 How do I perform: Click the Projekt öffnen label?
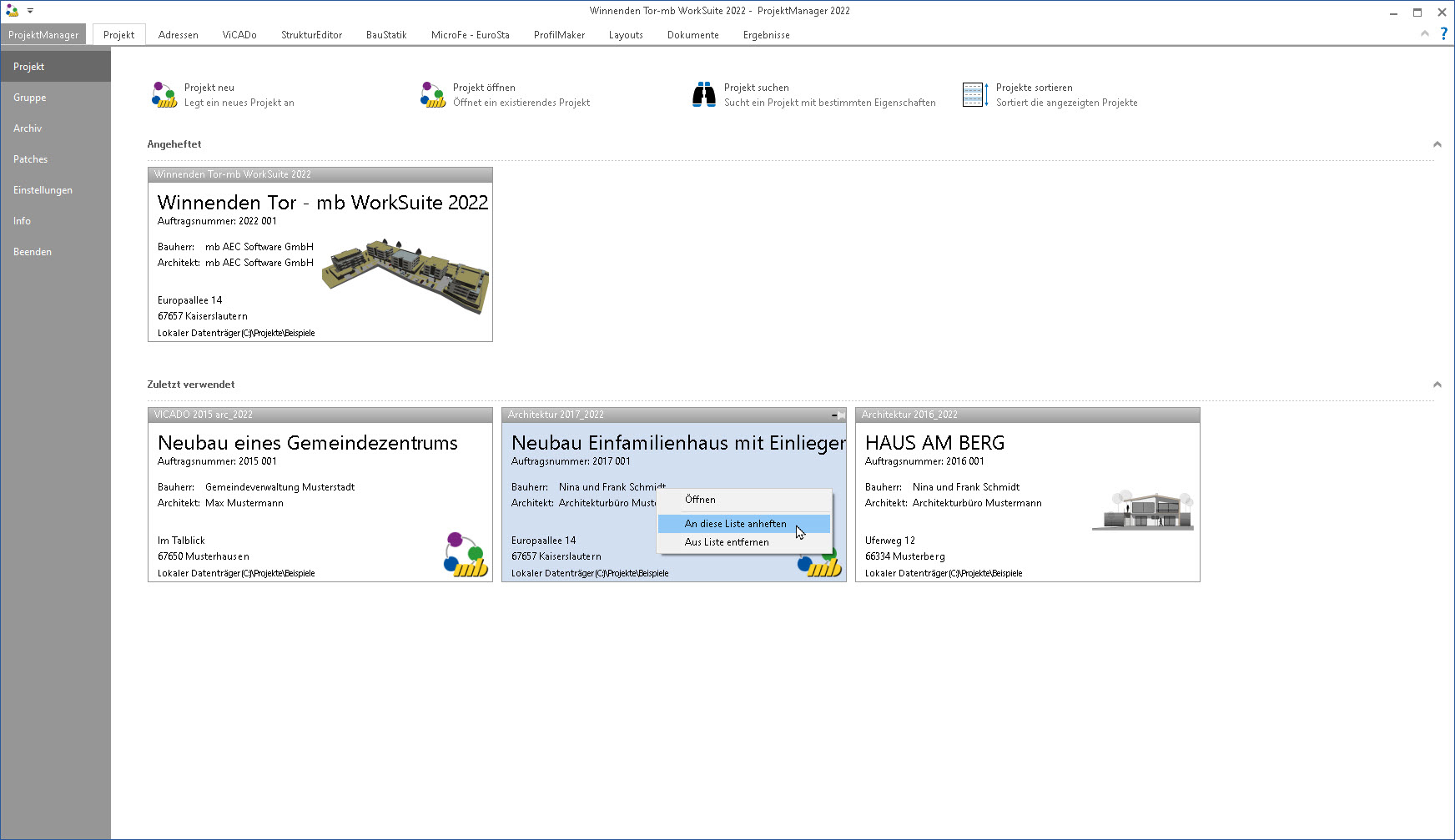click(484, 88)
